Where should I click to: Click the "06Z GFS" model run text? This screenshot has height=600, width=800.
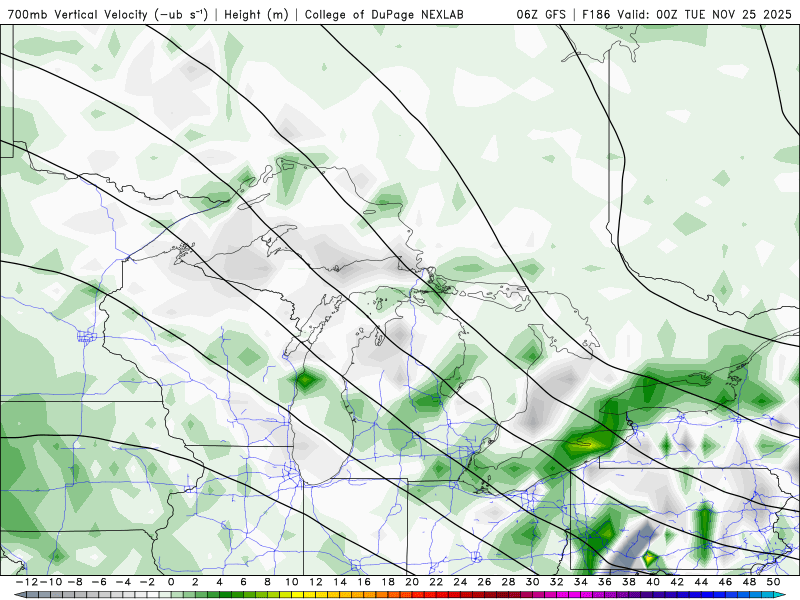click(x=541, y=15)
